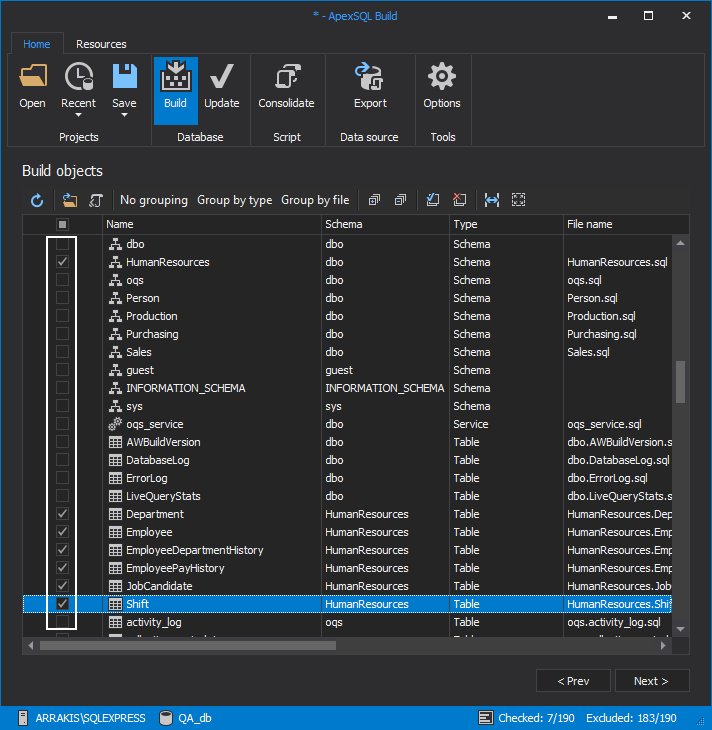This screenshot has height=730, width=712.
Task: Select No grouping view
Action: coord(154,200)
